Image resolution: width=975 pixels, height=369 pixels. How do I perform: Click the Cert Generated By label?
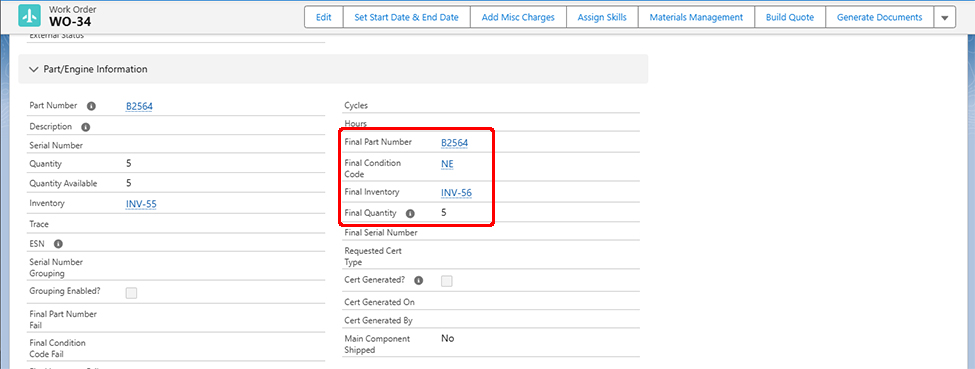[378, 320]
